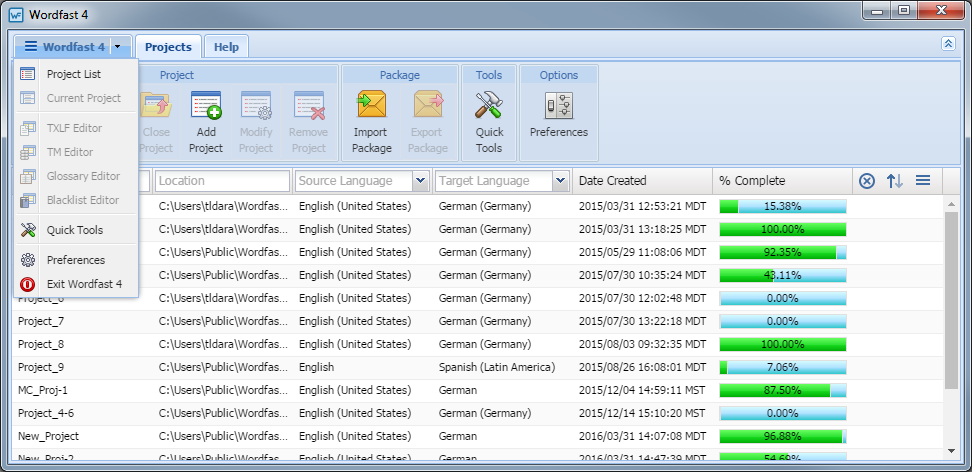The height and width of the screenshot is (472, 972).
Task: Open TXLF Editor from menu
Action: (75, 128)
